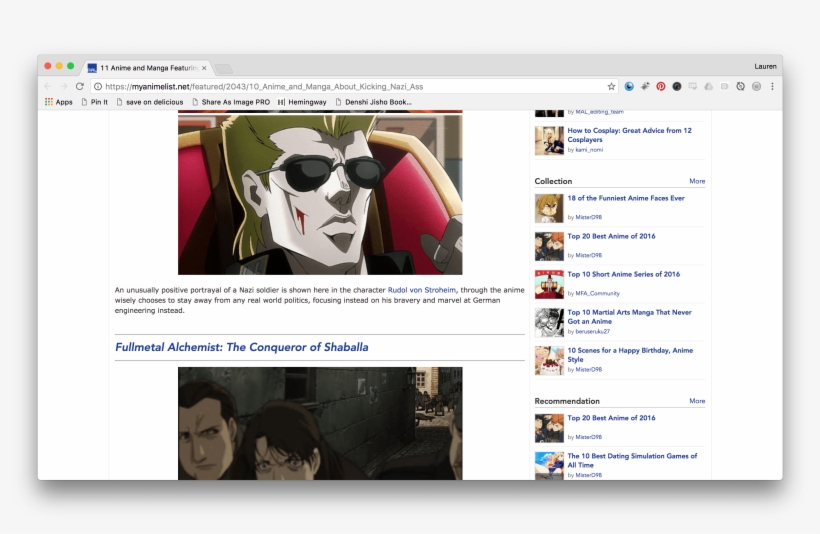The image size is (820, 534).
Task: Click More next to Collection
Action: tap(697, 181)
